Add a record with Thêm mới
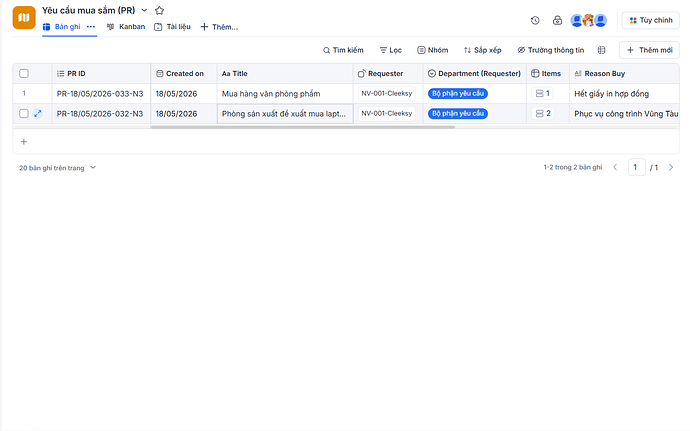The width and height of the screenshot is (690, 431). click(x=650, y=50)
